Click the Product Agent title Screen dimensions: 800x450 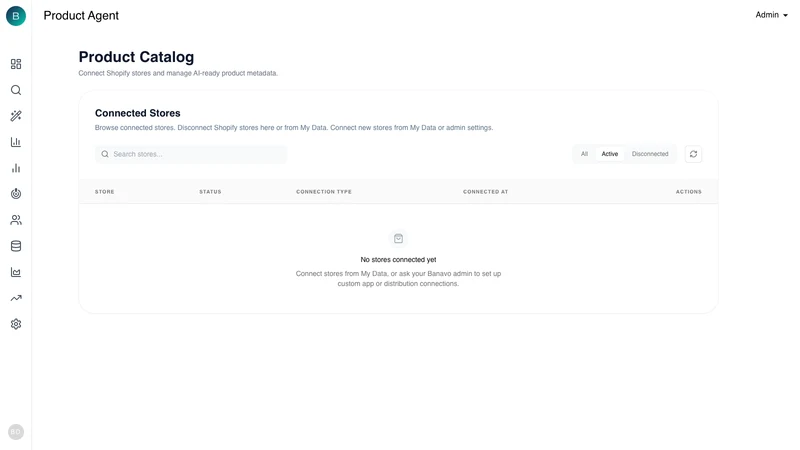pyautogui.click(x=81, y=15)
